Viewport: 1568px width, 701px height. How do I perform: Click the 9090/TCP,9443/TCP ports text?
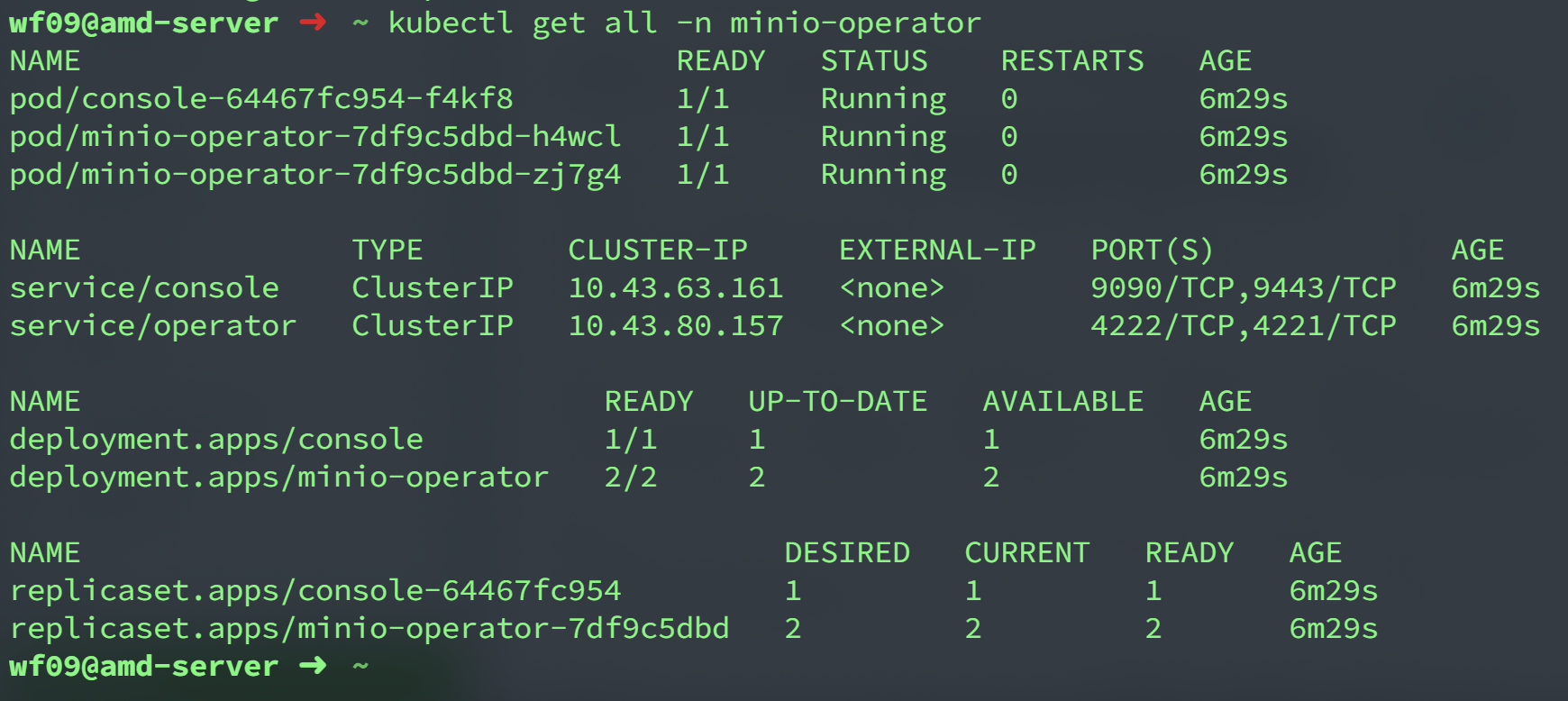point(1244,287)
